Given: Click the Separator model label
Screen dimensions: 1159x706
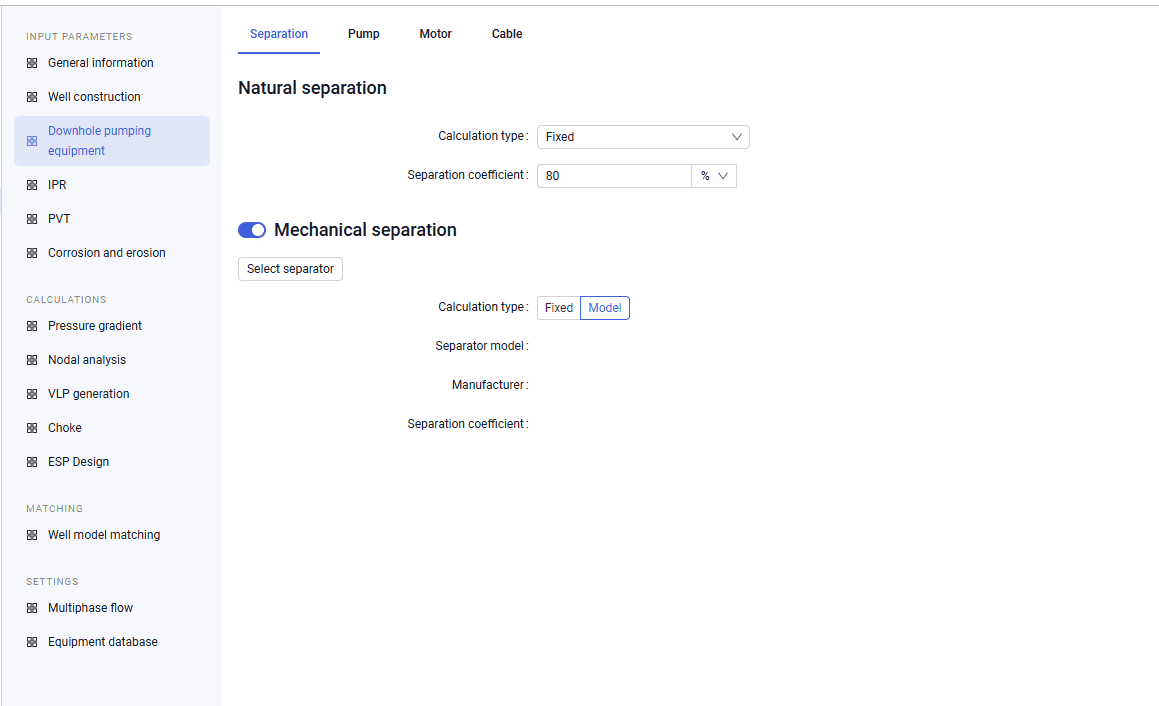Looking at the screenshot, I should pos(482,346).
